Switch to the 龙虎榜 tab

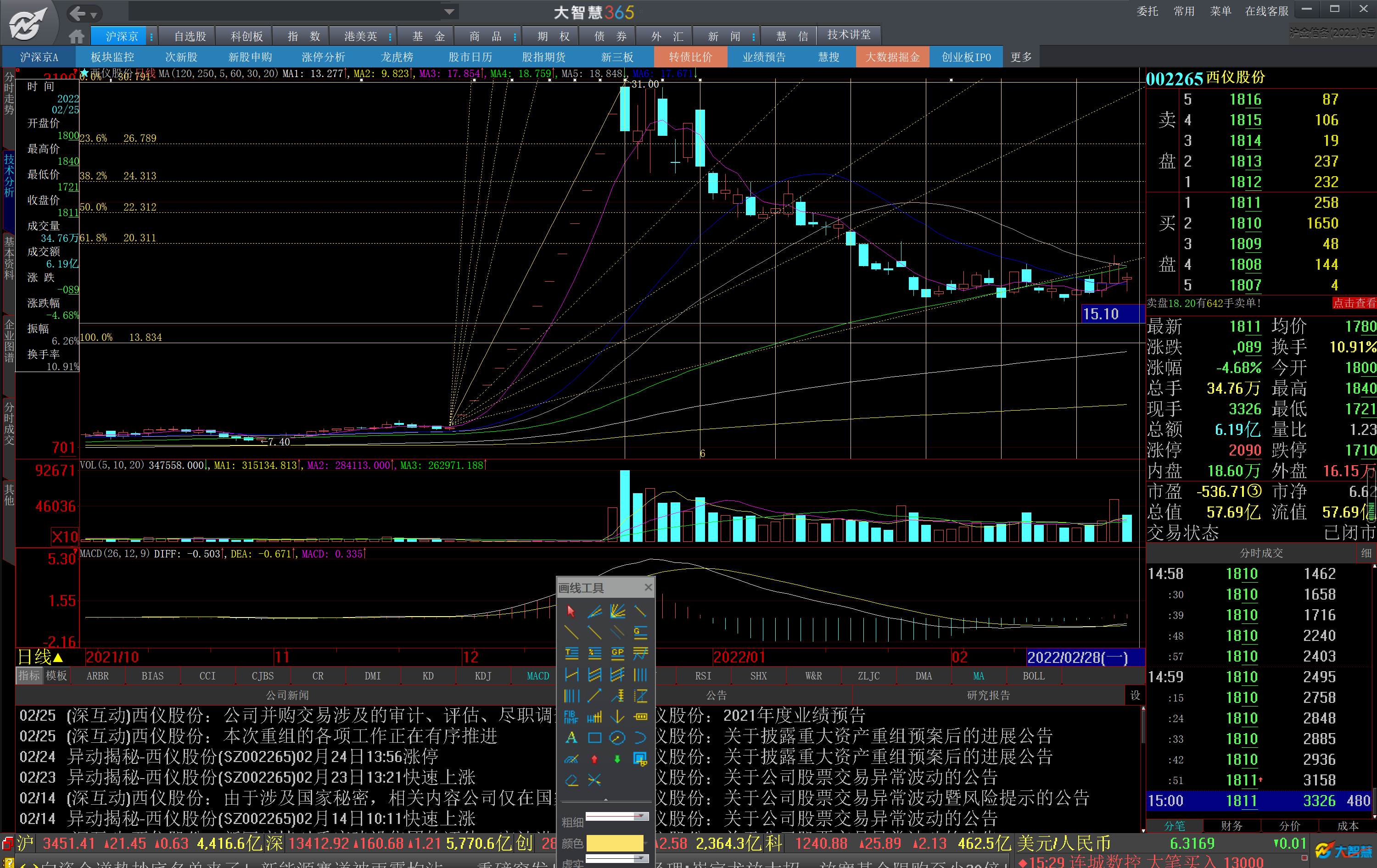[x=397, y=57]
